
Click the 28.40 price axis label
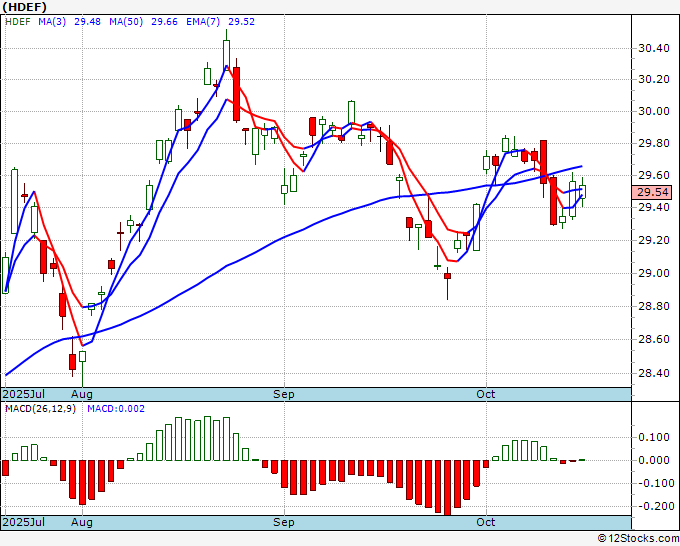(654, 373)
